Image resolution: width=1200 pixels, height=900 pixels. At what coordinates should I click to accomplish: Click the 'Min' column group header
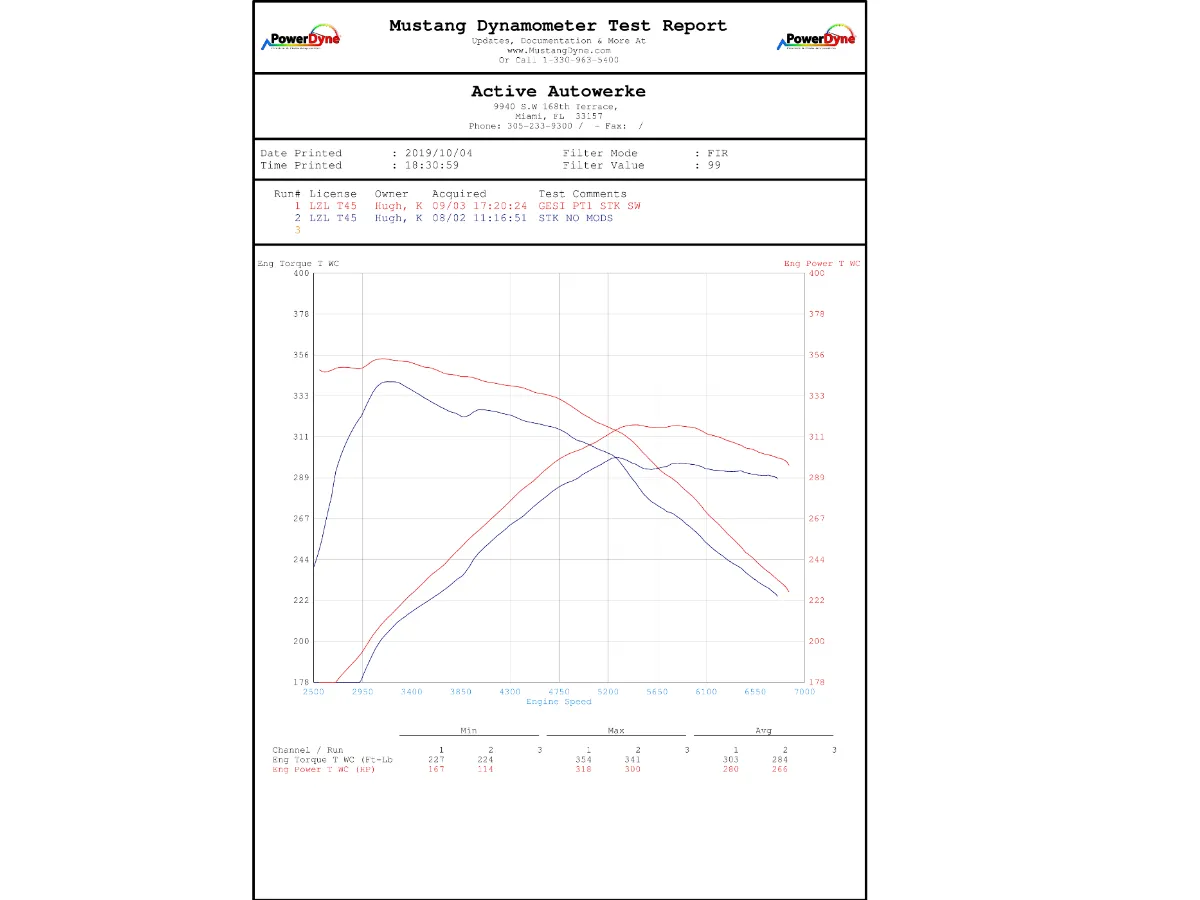point(469,730)
